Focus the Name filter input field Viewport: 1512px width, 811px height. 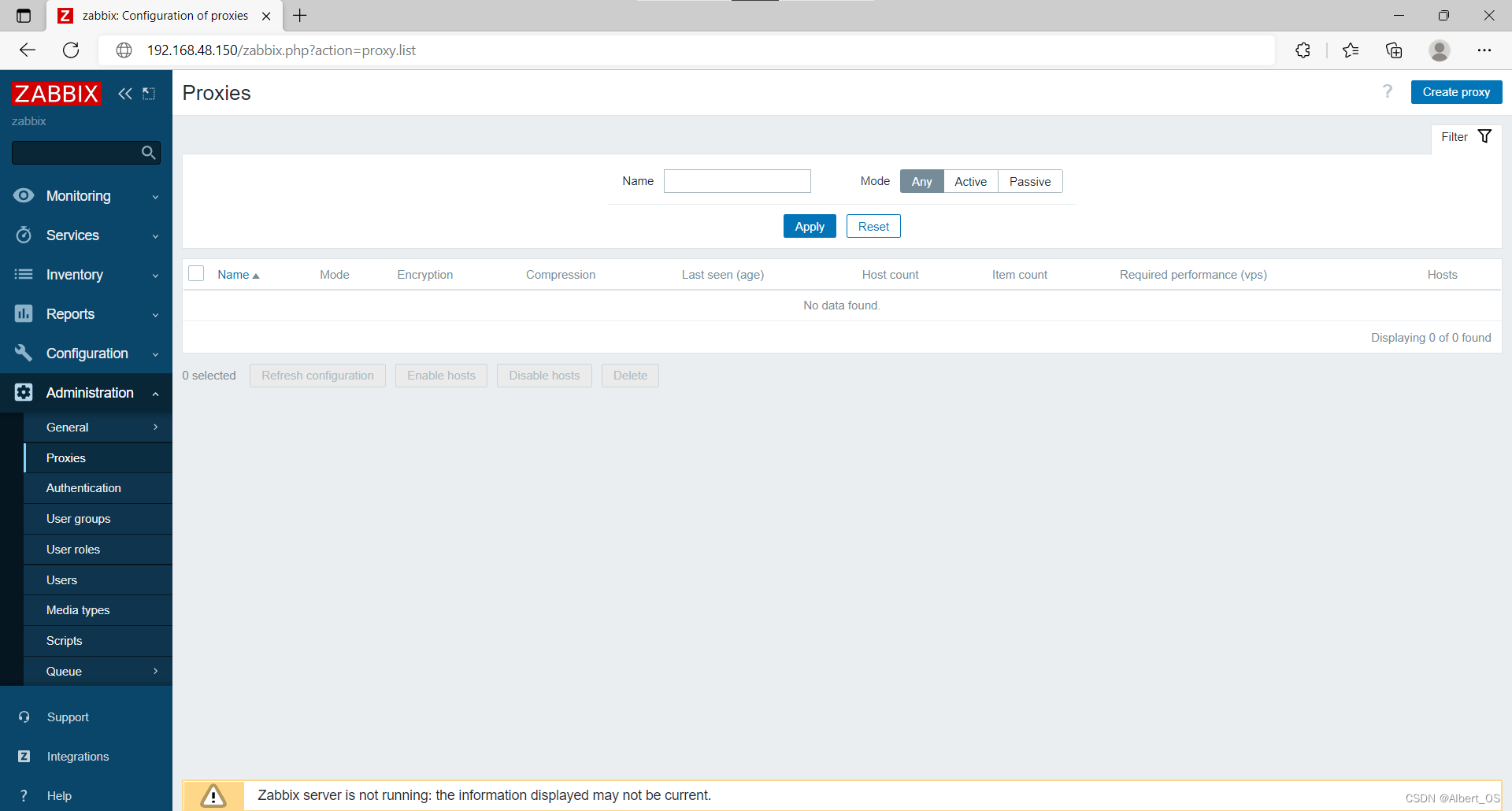pyautogui.click(x=737, y=181)
